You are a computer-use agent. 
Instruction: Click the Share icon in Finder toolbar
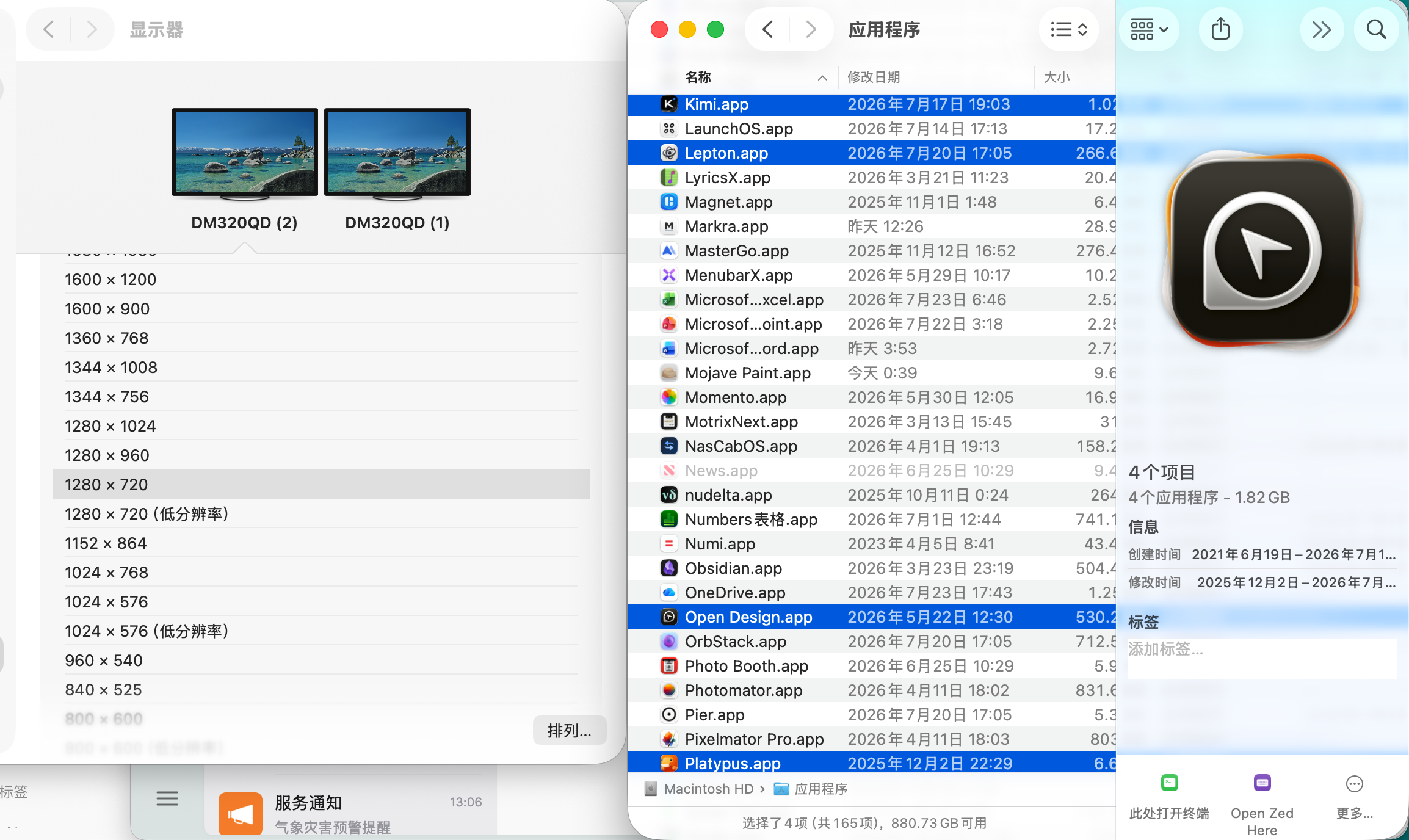pyautogui.click(x=1220, y=29)
